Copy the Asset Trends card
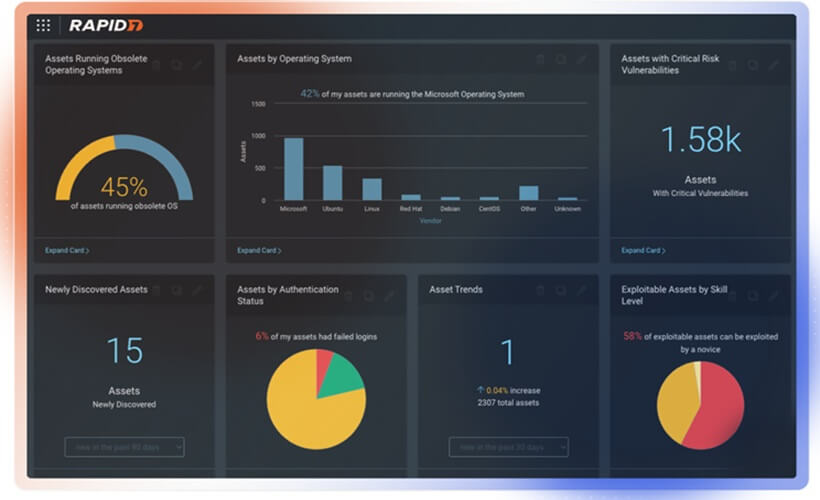The height and width of the screenshot is (500, 820). click(561, 290)
